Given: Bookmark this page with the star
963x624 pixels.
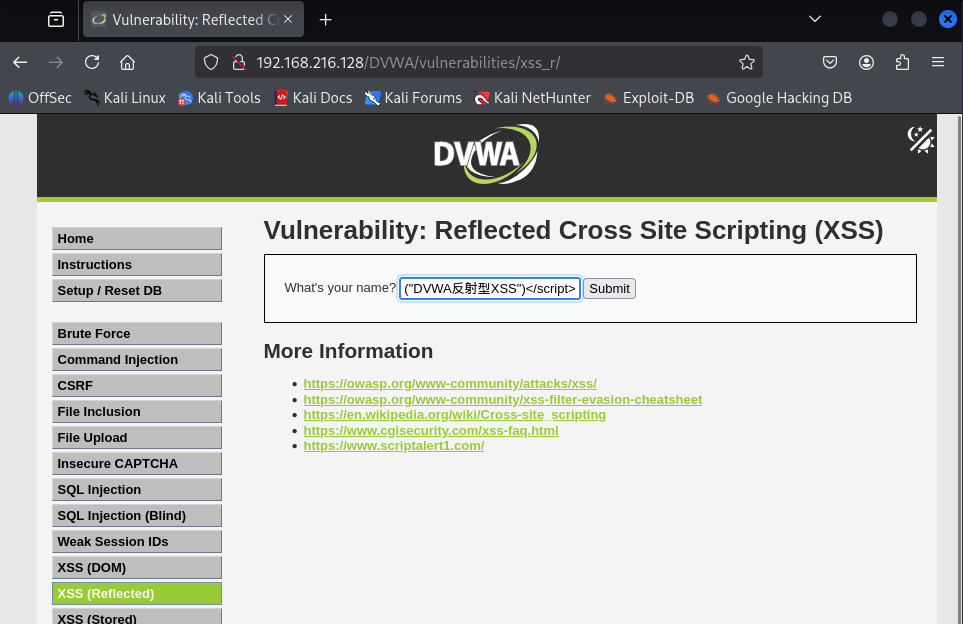Looking at the screenshot, I should click(x=747, y=62).
